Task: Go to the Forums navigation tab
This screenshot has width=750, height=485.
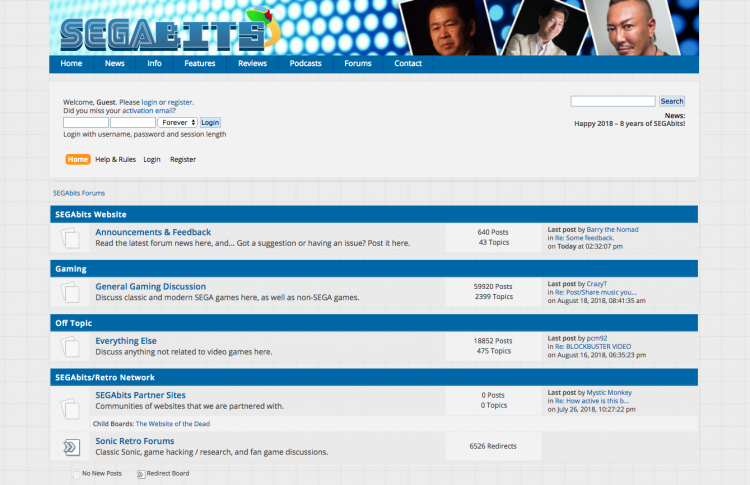Action: coord(358,63)
